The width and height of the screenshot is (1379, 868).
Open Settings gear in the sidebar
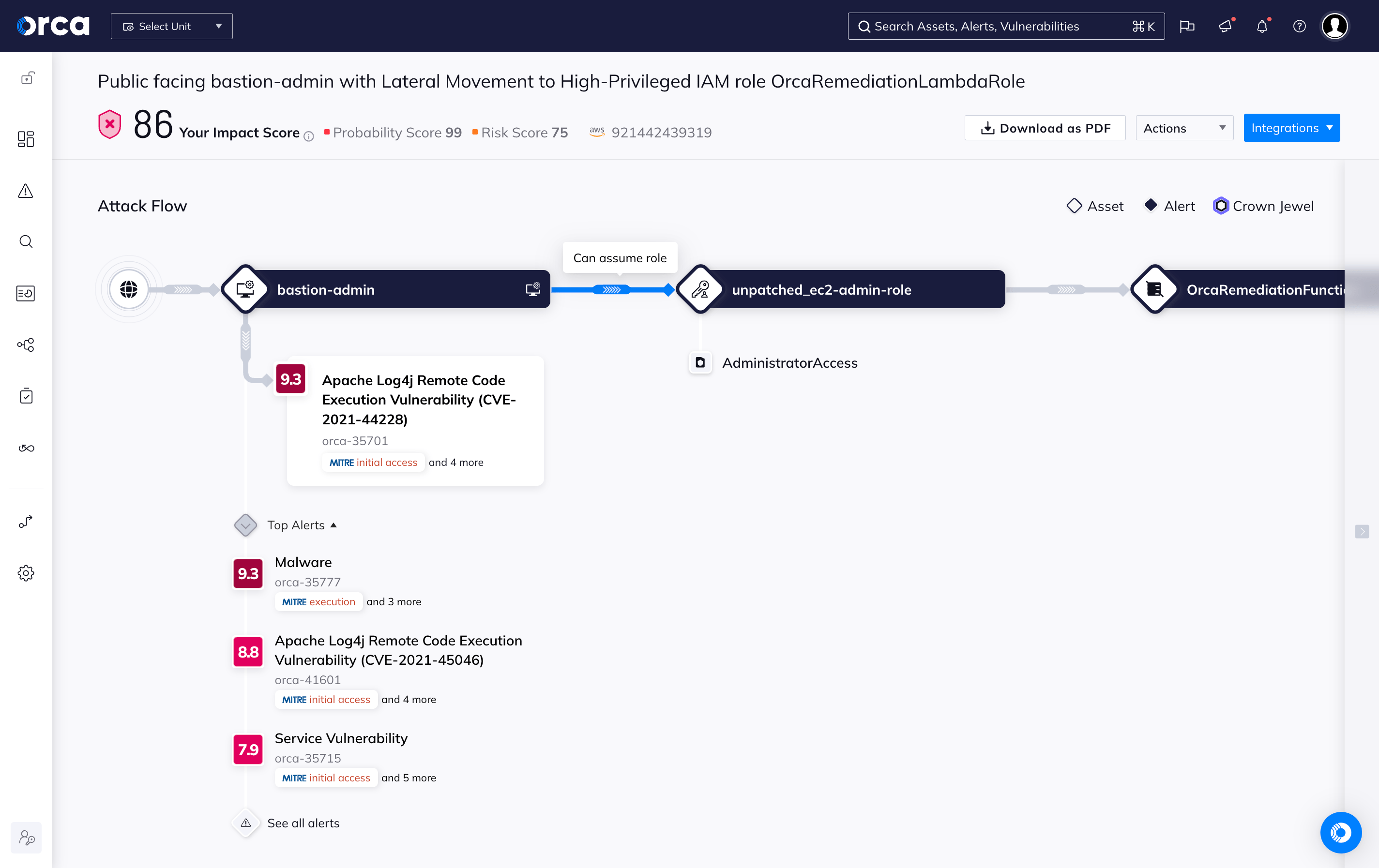pyautogui.click(x=26, y=572)
